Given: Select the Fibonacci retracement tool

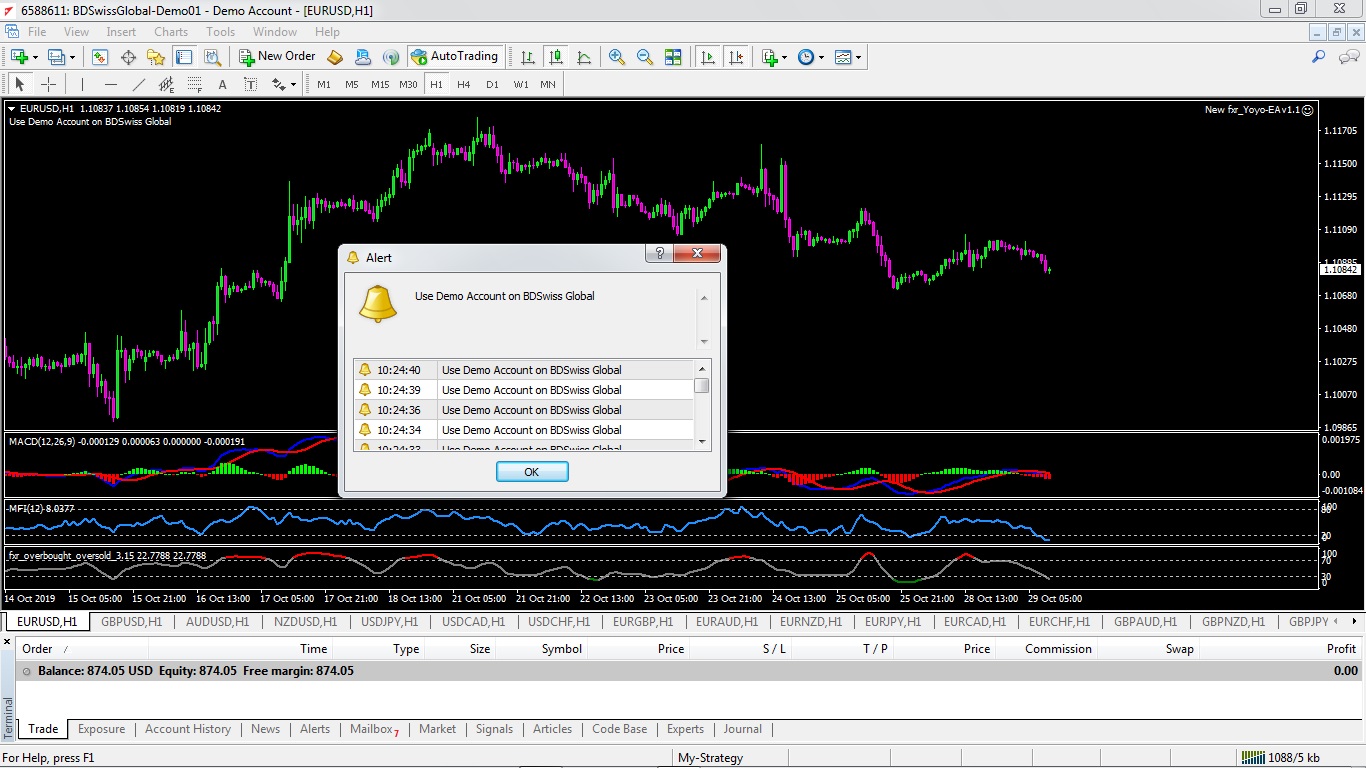Looking at the screenshot, I should click(195, 85).
